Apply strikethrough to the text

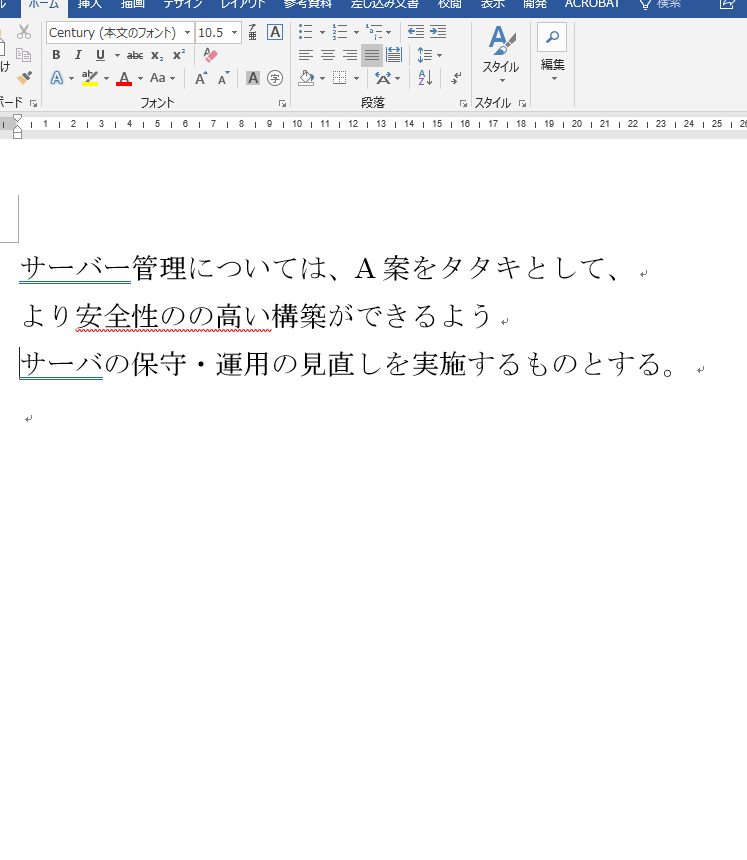135,55
